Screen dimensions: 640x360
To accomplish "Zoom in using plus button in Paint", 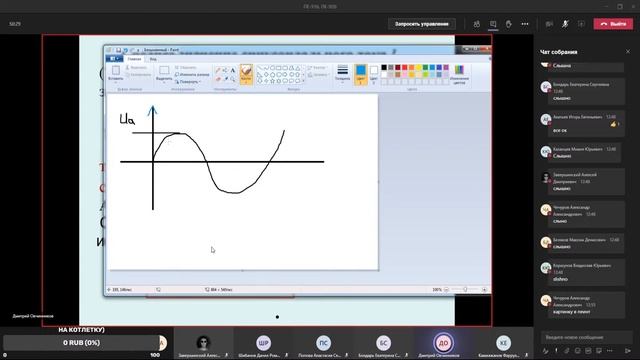I will pyautogui.click(x=484, y=289).
